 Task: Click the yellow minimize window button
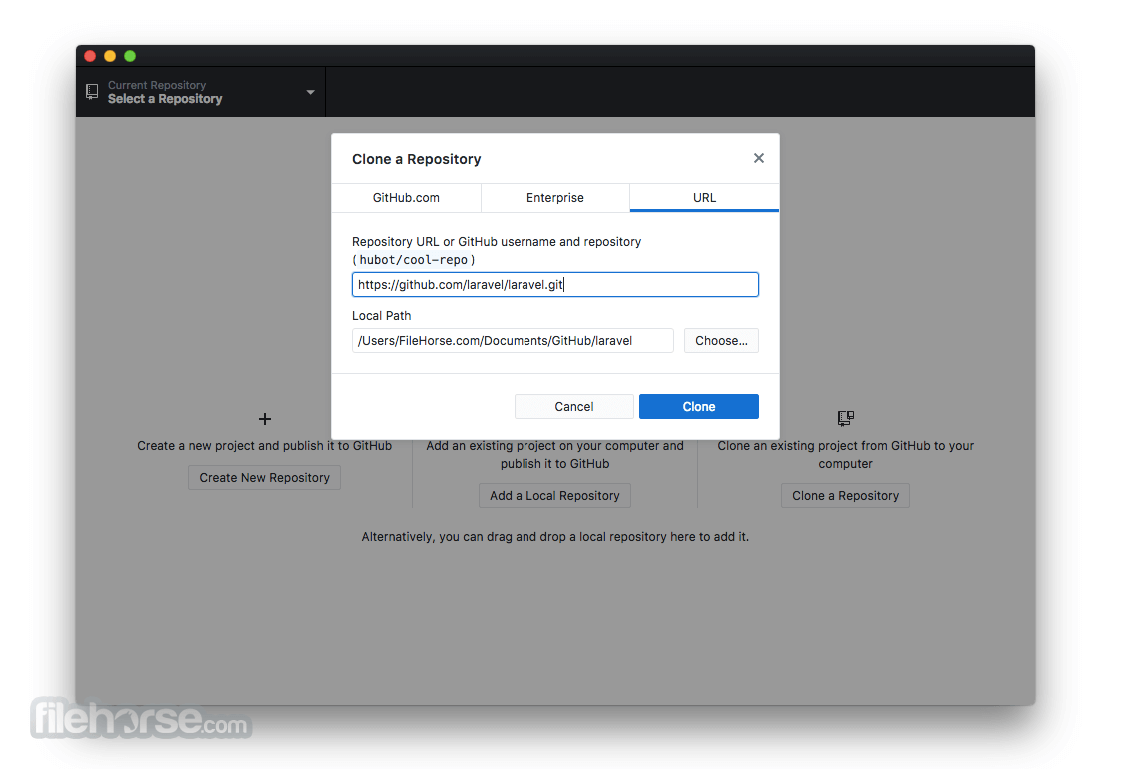pos(110,56)
